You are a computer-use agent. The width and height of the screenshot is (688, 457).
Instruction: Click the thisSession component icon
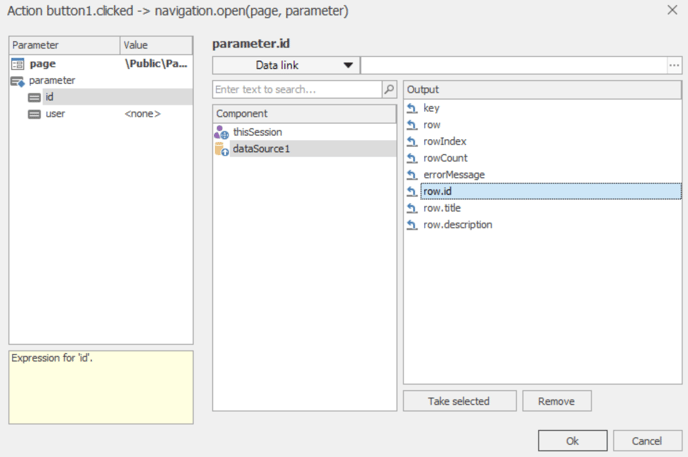222,132
